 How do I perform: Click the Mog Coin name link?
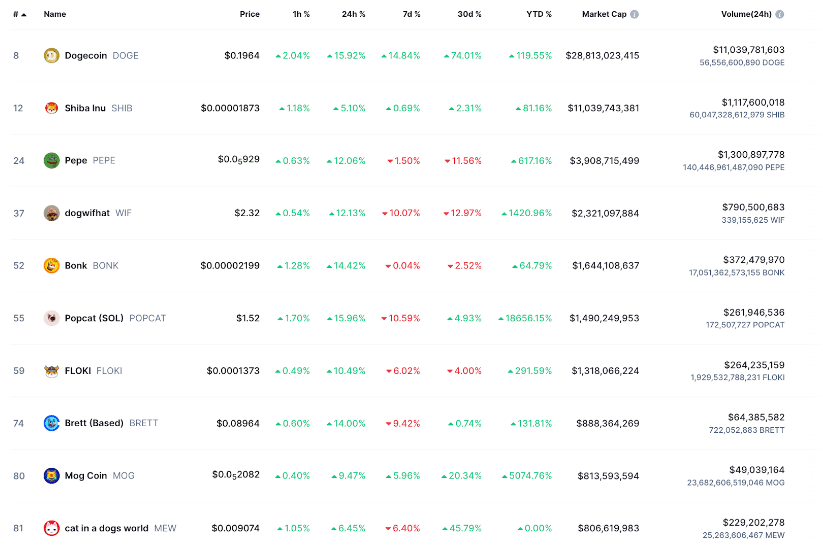85,476
